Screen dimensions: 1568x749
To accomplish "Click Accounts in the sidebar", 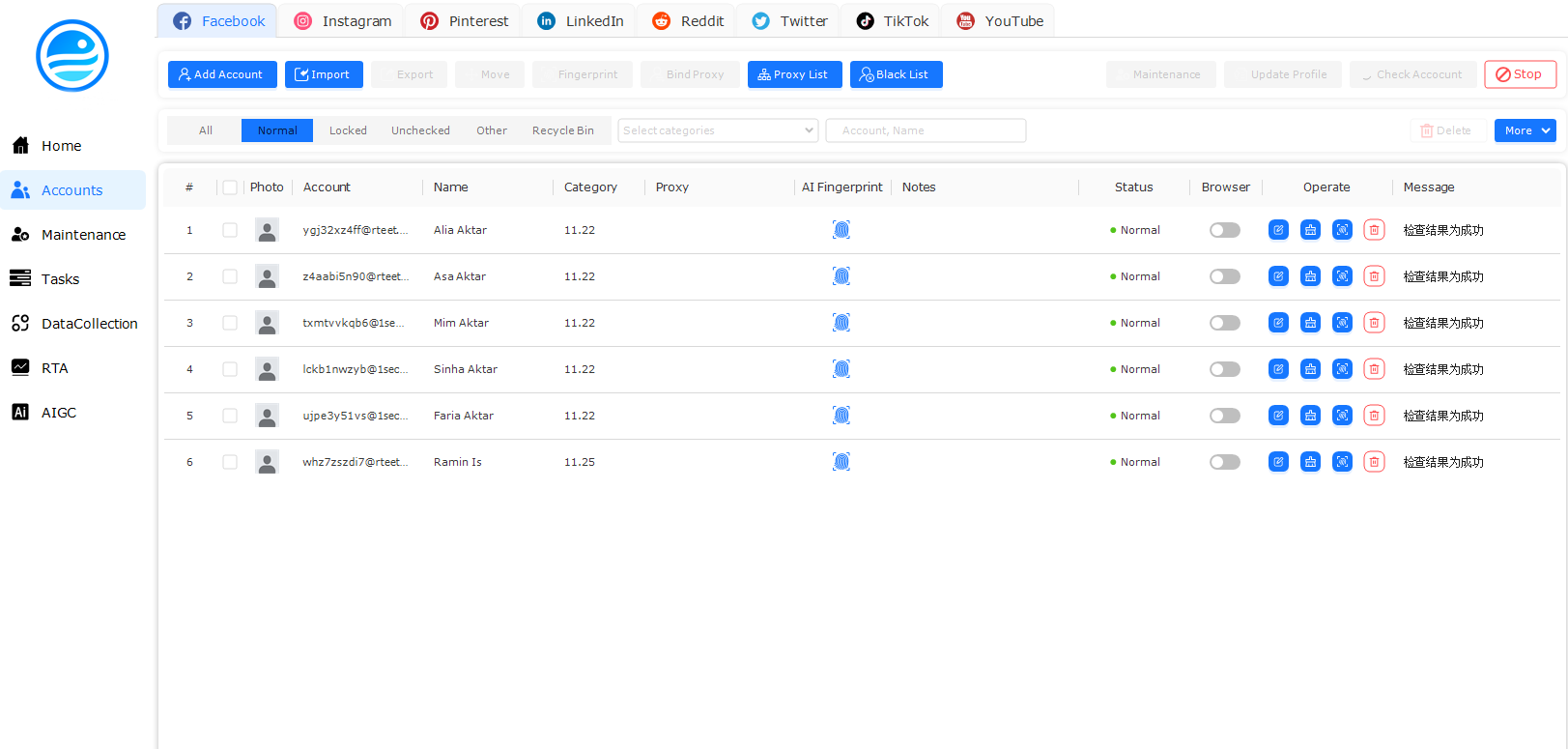I will [72, 190].
